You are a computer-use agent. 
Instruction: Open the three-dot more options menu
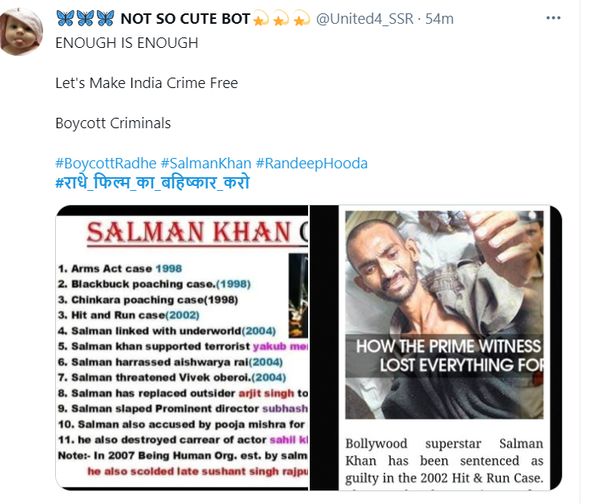click(553, 18)
